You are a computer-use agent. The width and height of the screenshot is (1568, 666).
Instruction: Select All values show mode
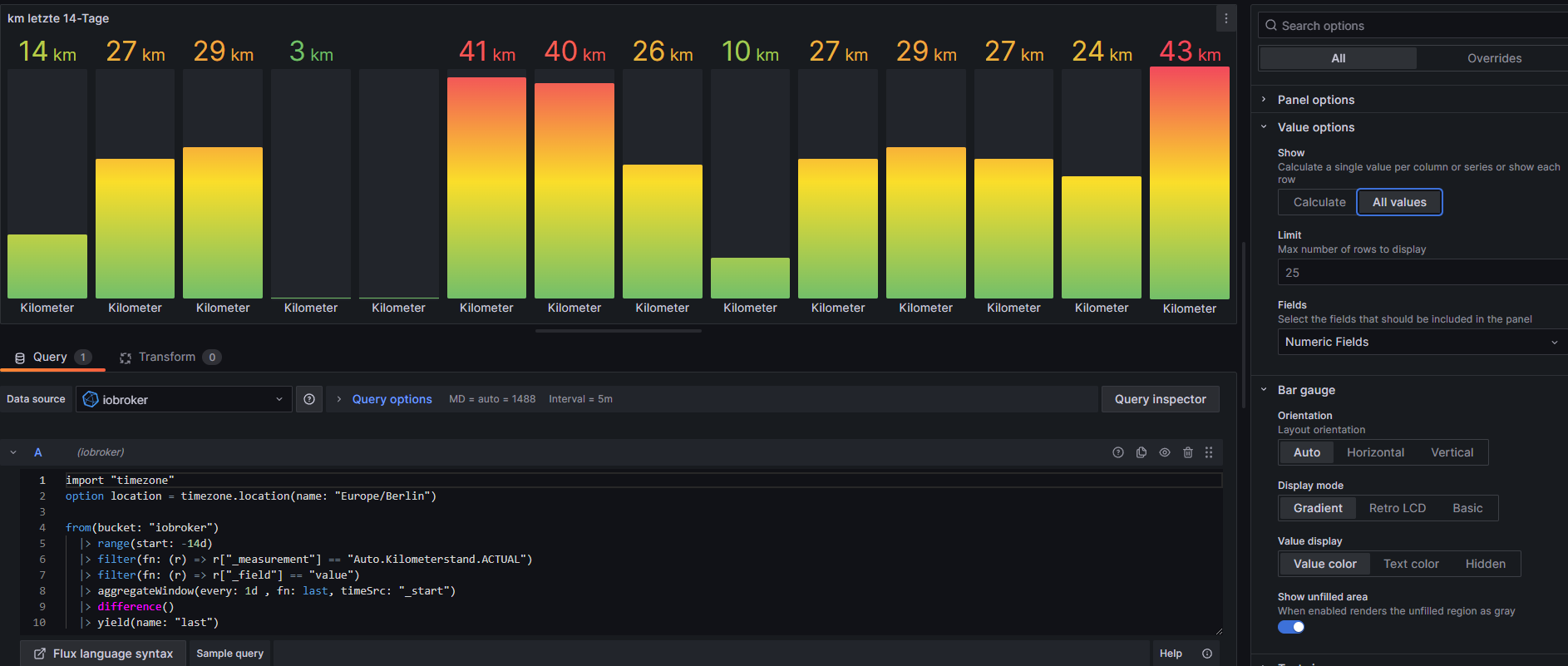pyautogui.click(x=1399, y=202)
